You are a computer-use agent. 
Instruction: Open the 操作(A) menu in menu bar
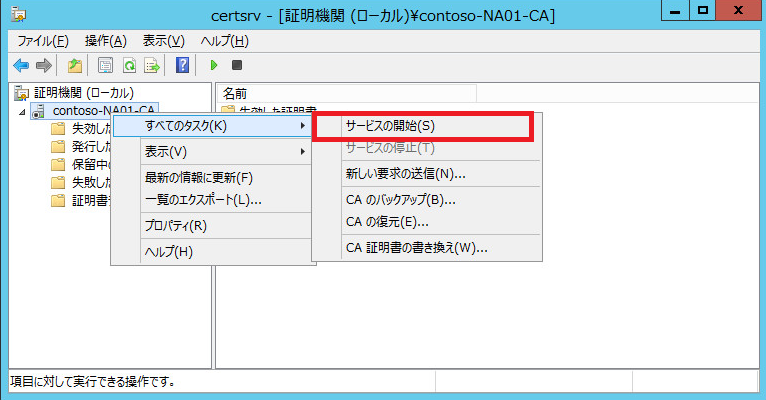tap(106, 41)
